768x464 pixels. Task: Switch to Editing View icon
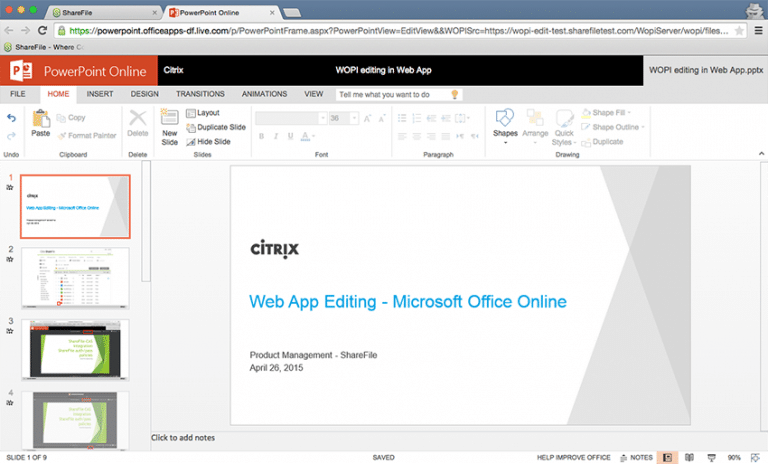point(667,458)
